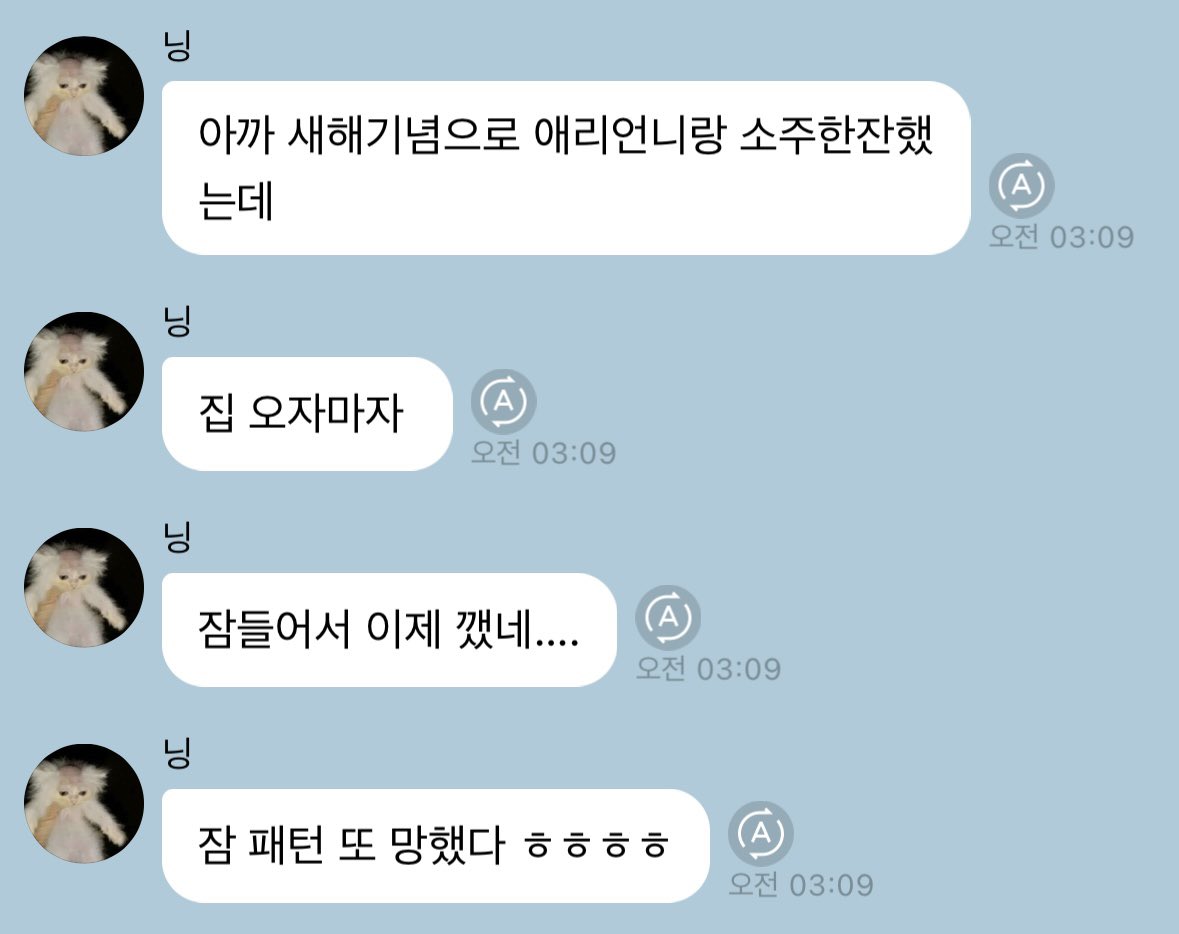Select the '집 오자마자' message bubble

click(307, 414)
